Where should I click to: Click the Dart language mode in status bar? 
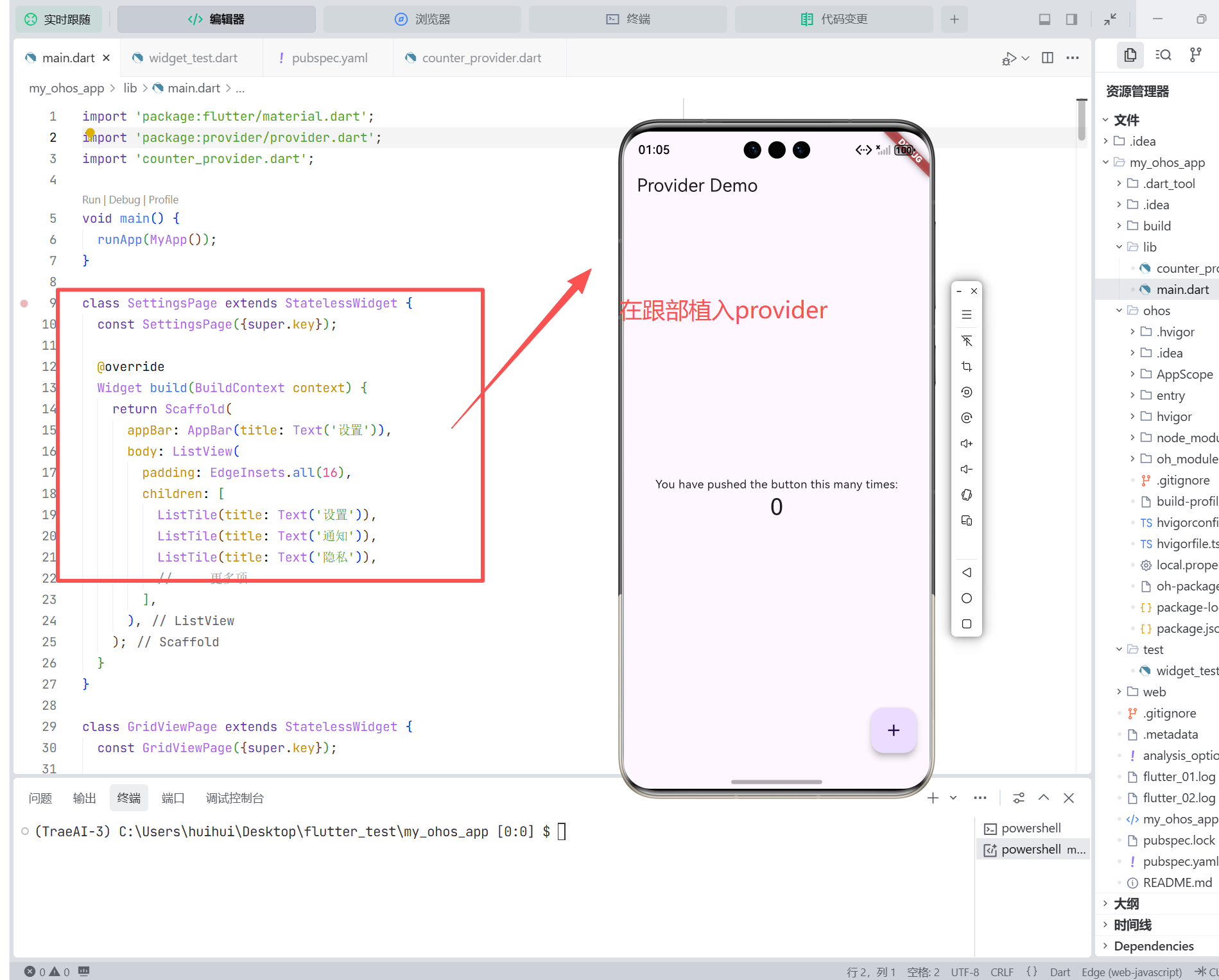tap(1060, 972)
